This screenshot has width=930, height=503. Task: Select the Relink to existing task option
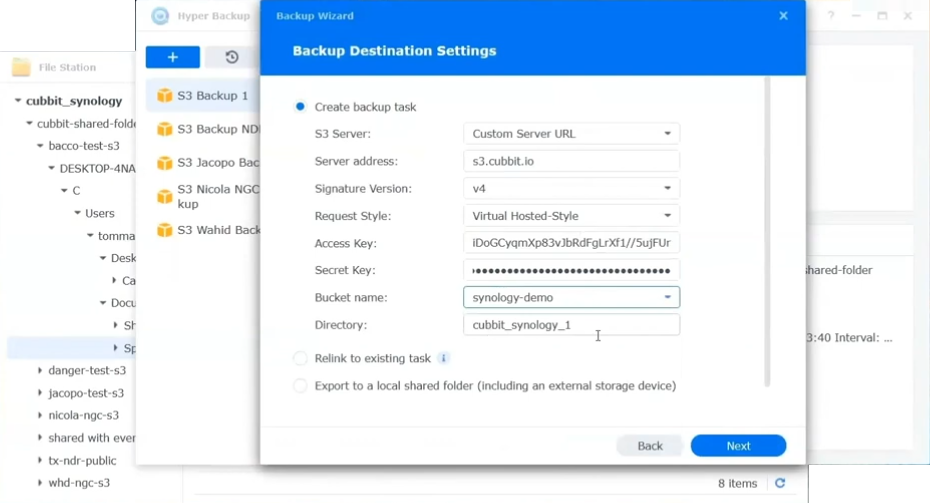(300, 358)
